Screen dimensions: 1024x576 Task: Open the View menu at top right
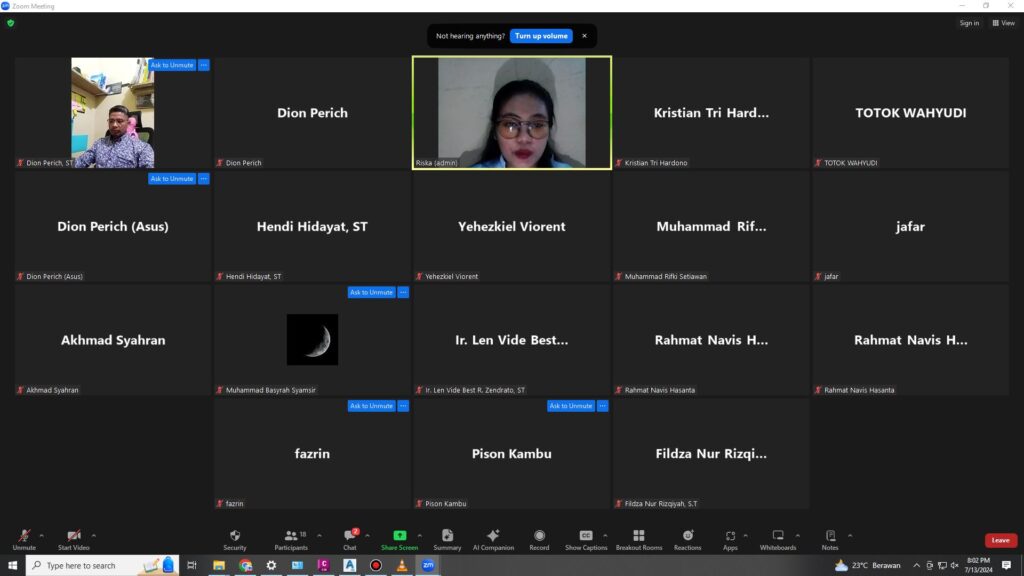click(x=1003, y=23)
